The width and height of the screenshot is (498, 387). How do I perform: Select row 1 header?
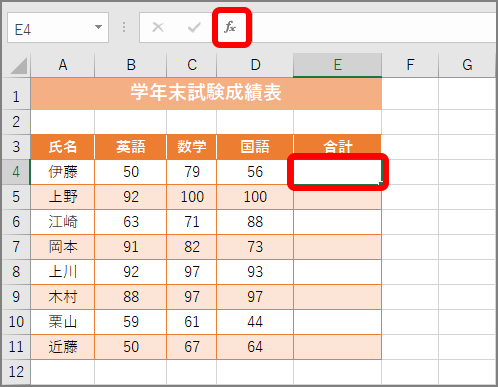16,94
